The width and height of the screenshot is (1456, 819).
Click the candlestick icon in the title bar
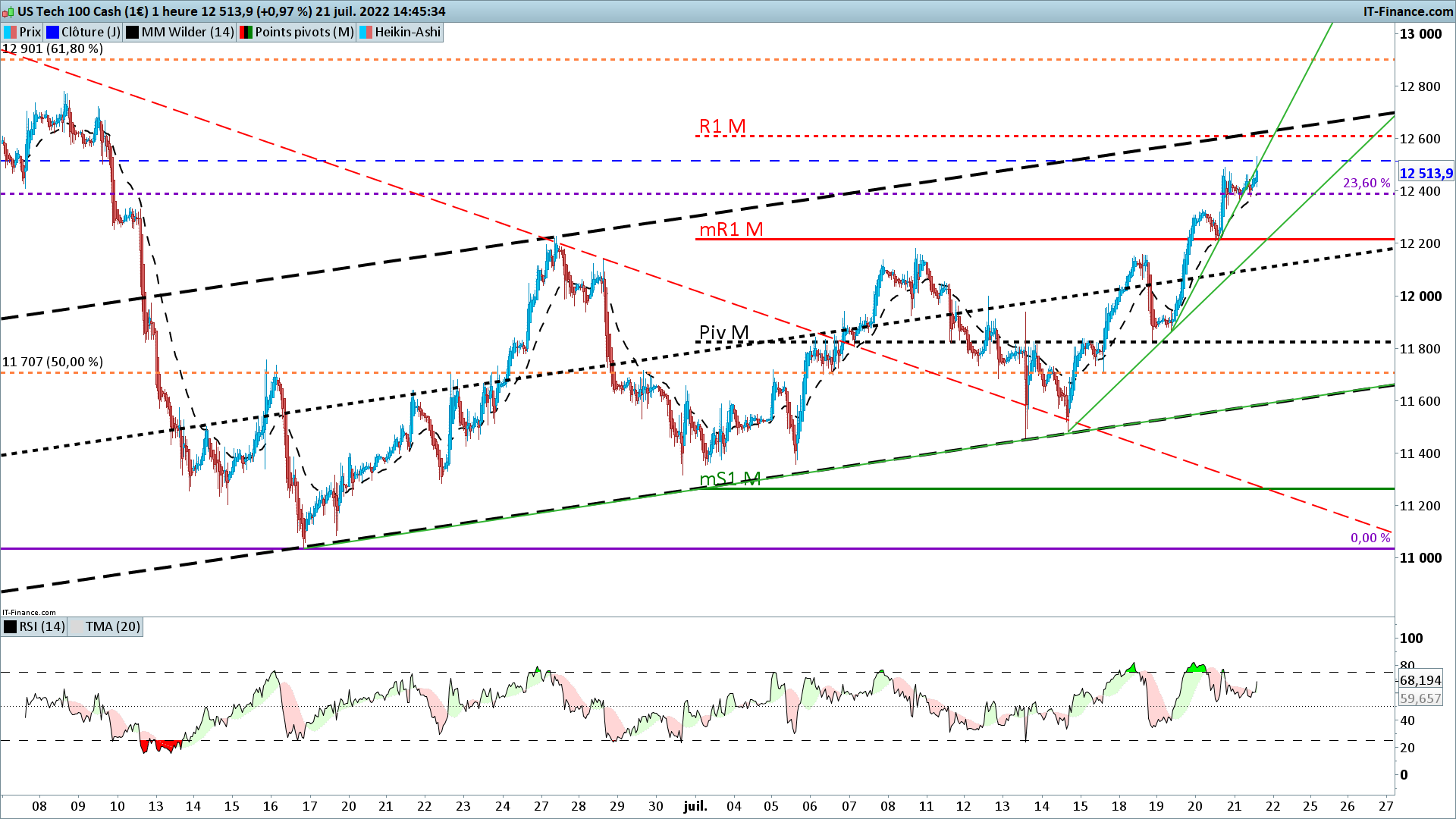8,11
